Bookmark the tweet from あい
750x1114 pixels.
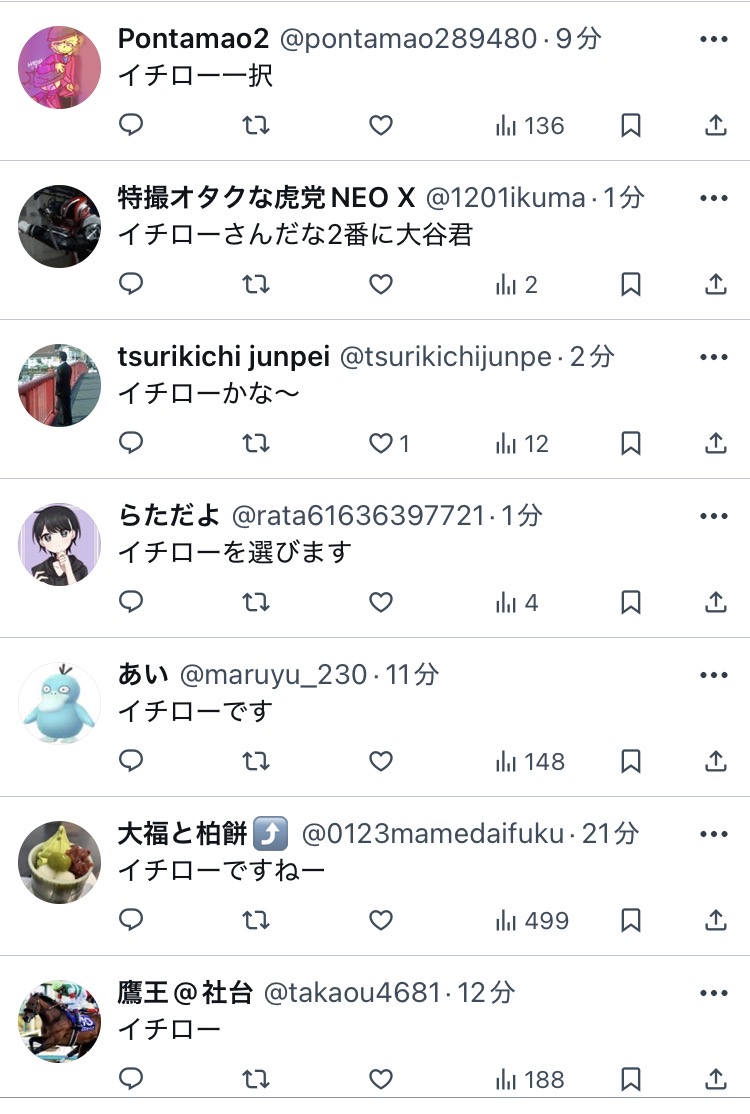pyautogui.click(x=631, y=762)
